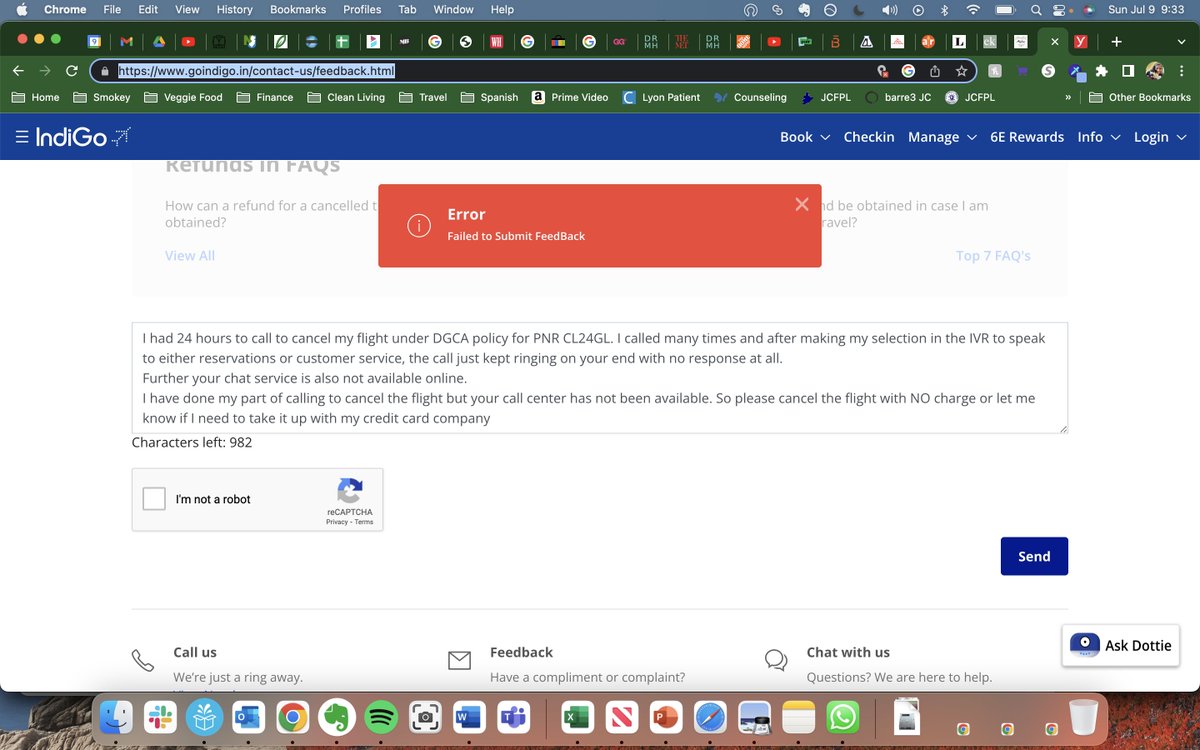Screen dimensions: 1200x750
Task: Reload the page with the refresh icon
Action: pyautogui.click(x=71, y=71)
